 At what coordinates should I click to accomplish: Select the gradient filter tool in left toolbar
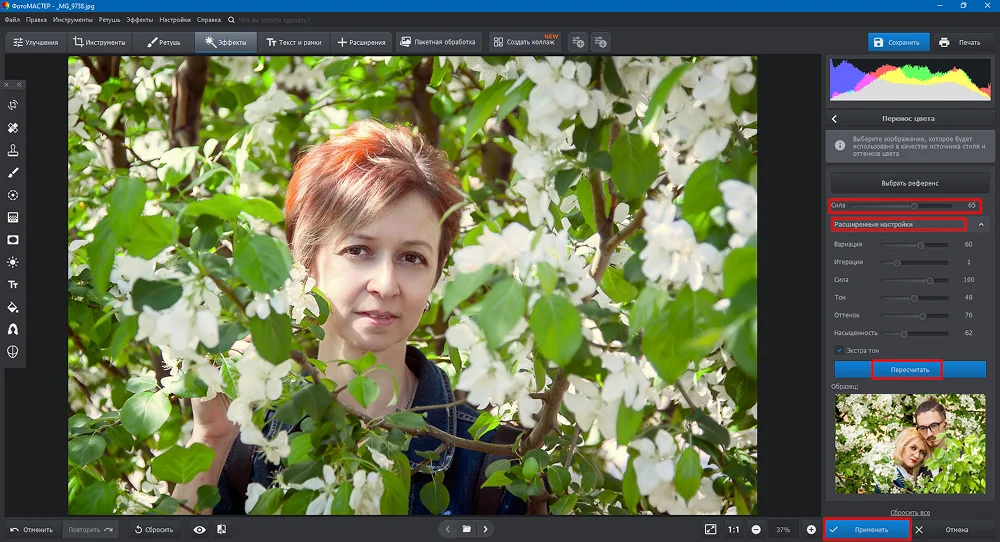click(13, 217)
